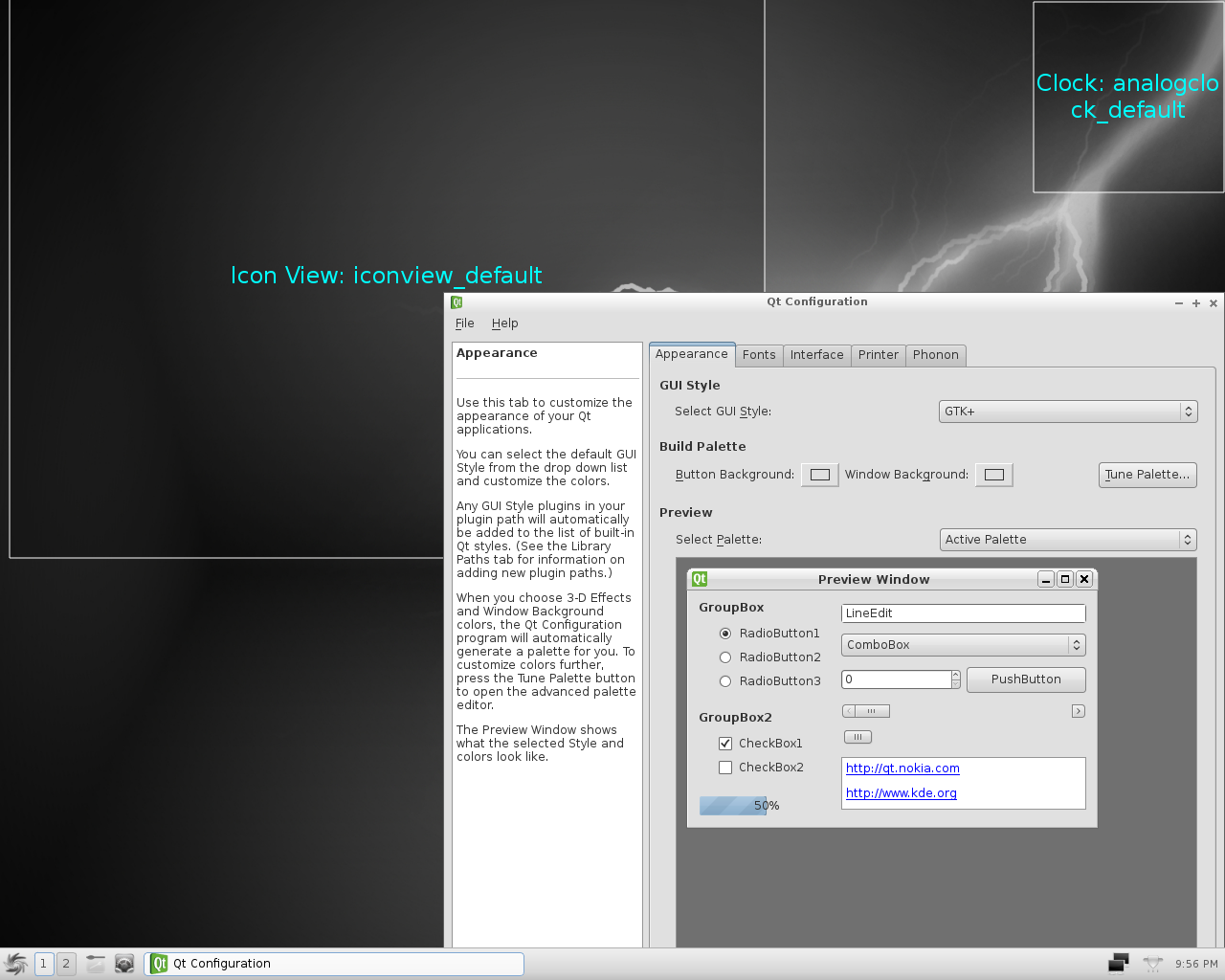Increase the spin box value in the preview

pyautogui.click(x=955, y=675)
